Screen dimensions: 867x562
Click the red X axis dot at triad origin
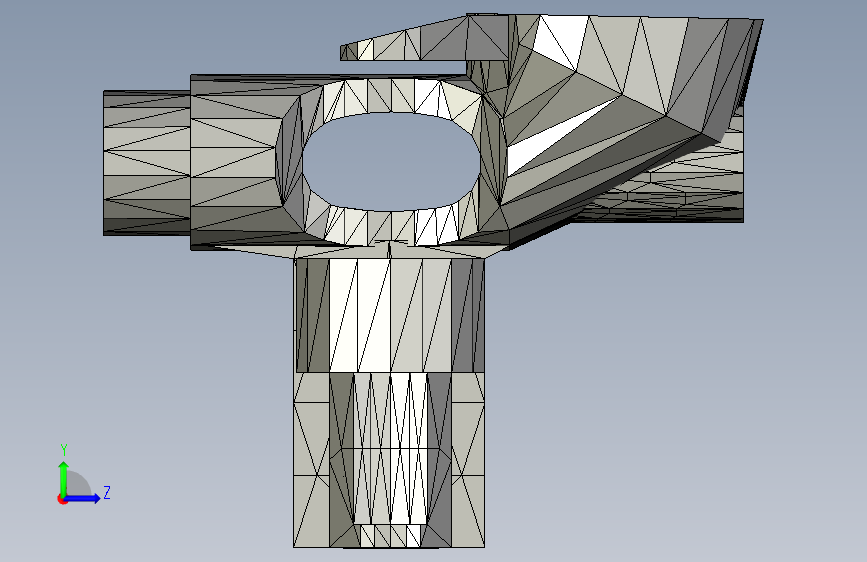(62, 499)
